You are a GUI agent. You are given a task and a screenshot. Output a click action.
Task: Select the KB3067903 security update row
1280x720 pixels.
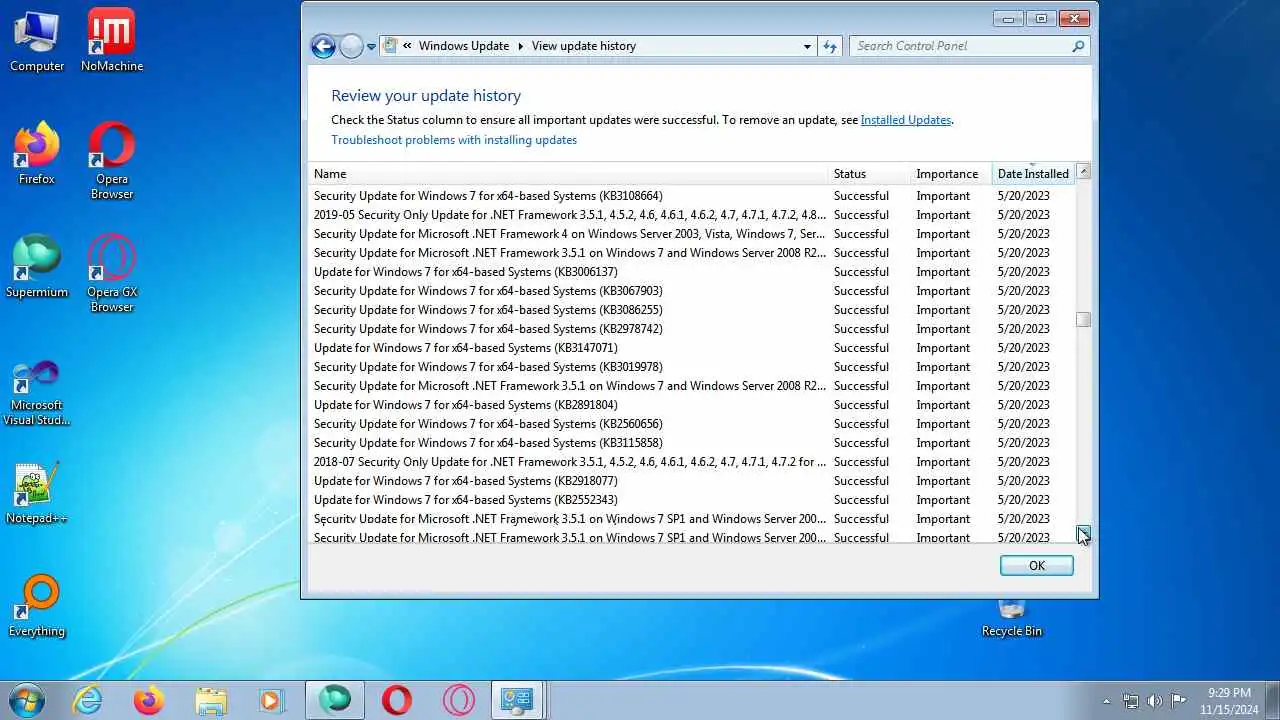[x=691, y=291]
